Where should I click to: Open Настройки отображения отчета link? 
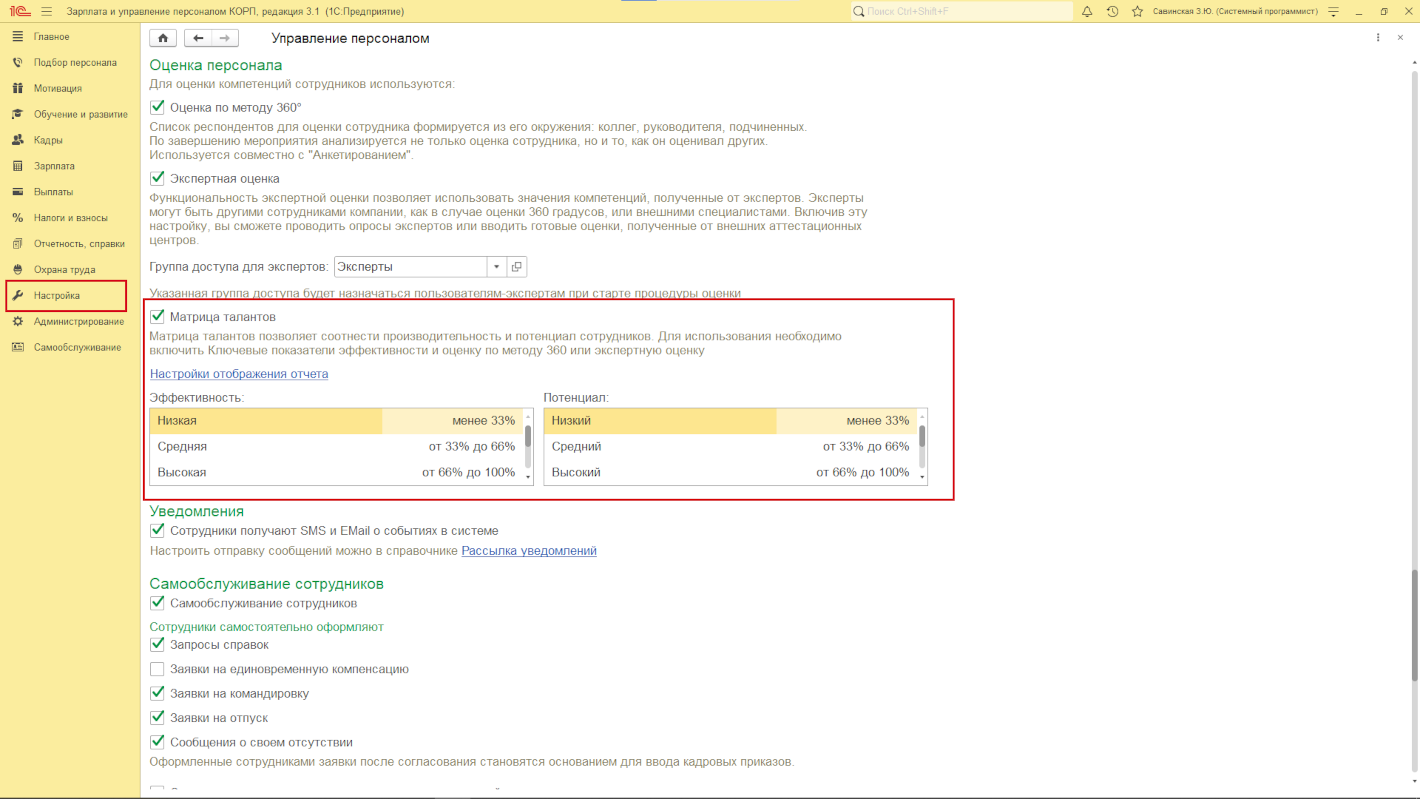239,374
